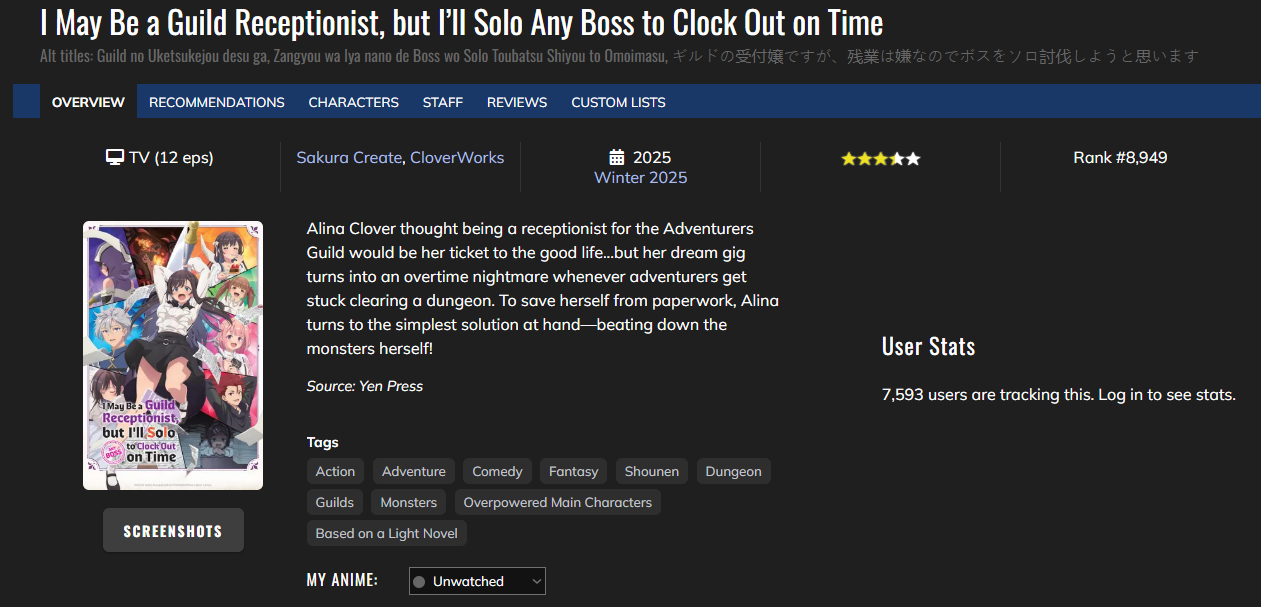Choose the Overpowered Main Characters tag
Image resolution: width=1261 pixels, height=607 pixels.
(557, 502)
